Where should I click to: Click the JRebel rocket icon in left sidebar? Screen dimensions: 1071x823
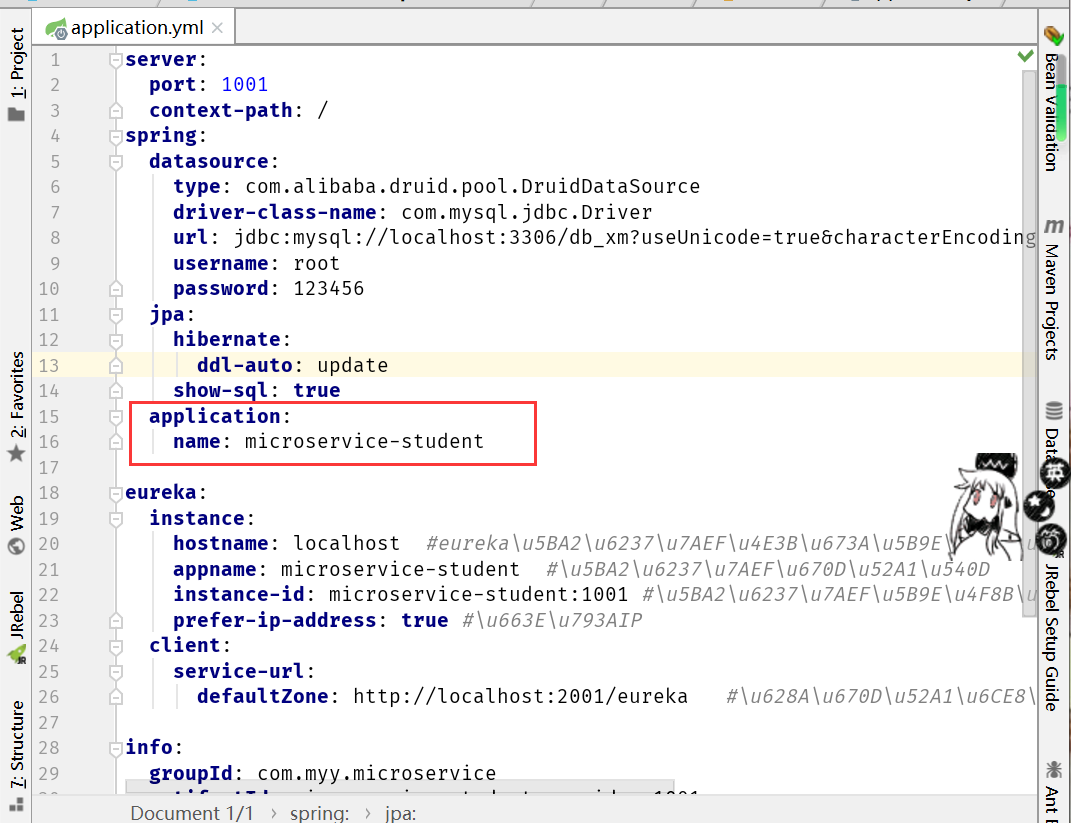pos(16,656)
